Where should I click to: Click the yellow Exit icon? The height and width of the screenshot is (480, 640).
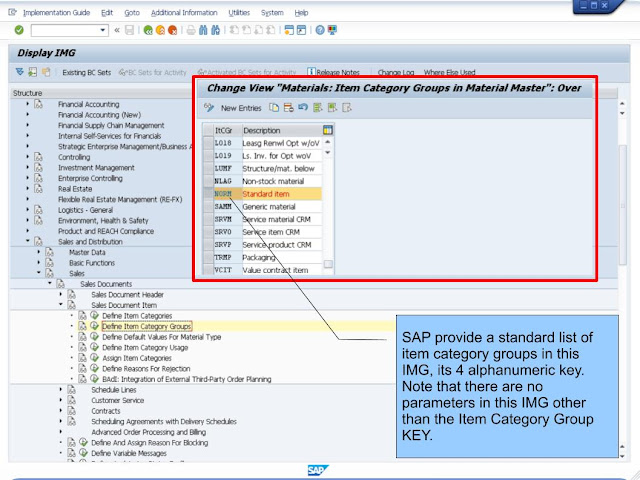point(160,30)
